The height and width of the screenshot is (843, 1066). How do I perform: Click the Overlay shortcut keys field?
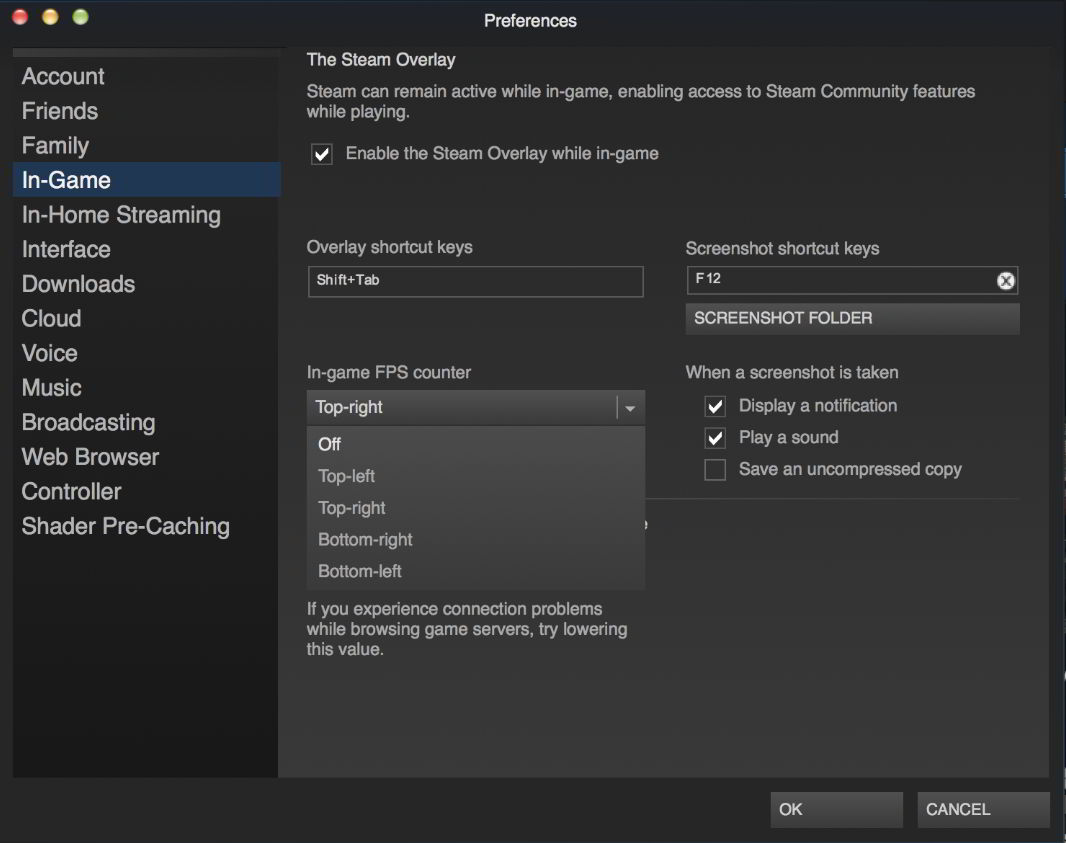[475, 281]
